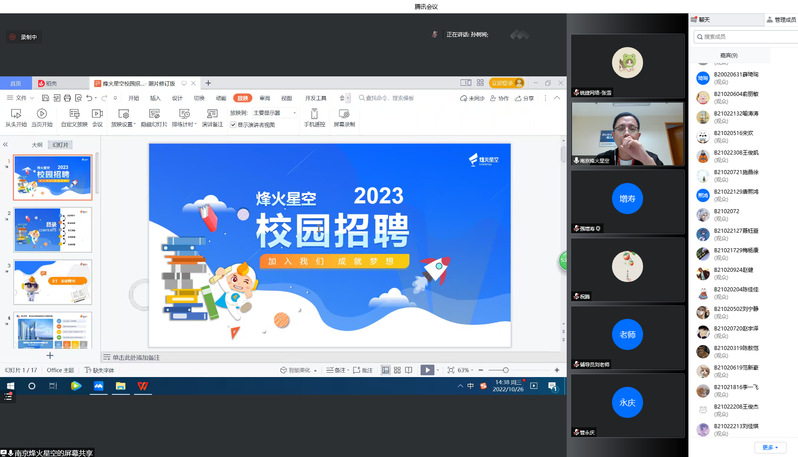Click 管理成员 button in side panel
Viewport: 798px width, 457px height.
click(x=780, y=19)
